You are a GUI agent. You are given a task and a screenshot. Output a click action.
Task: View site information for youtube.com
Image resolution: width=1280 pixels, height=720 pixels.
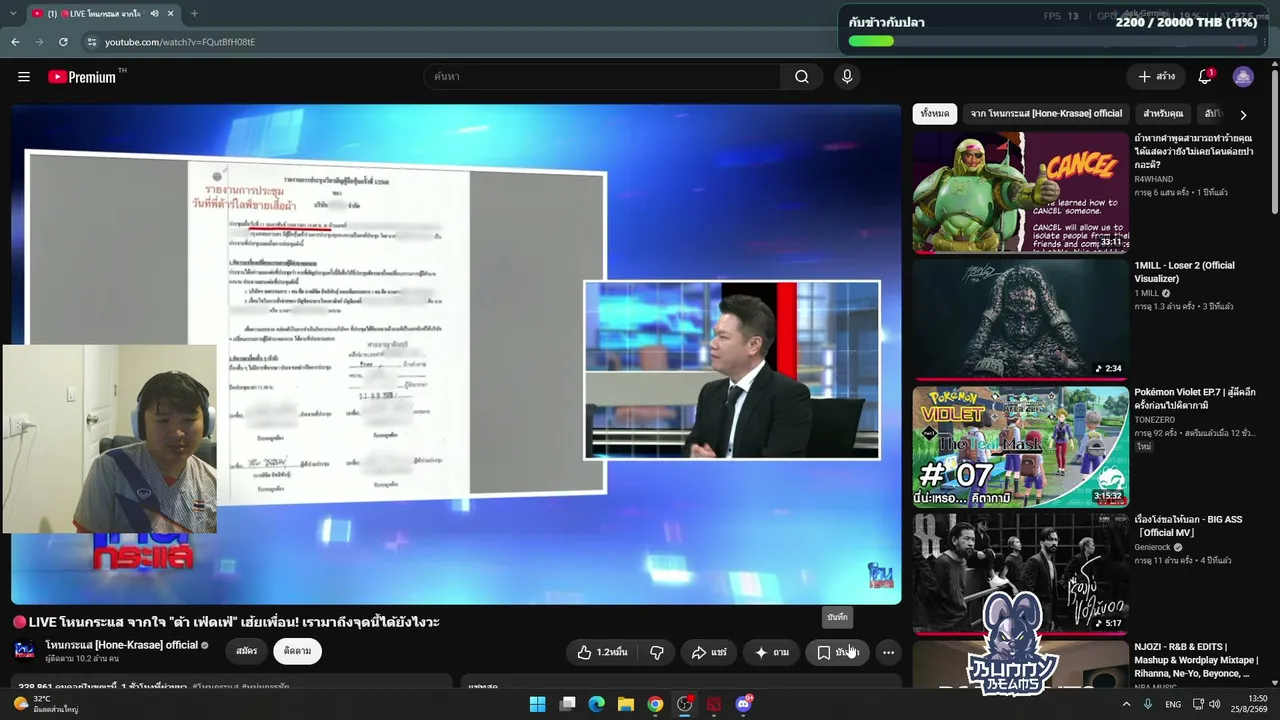pos(91,42)
